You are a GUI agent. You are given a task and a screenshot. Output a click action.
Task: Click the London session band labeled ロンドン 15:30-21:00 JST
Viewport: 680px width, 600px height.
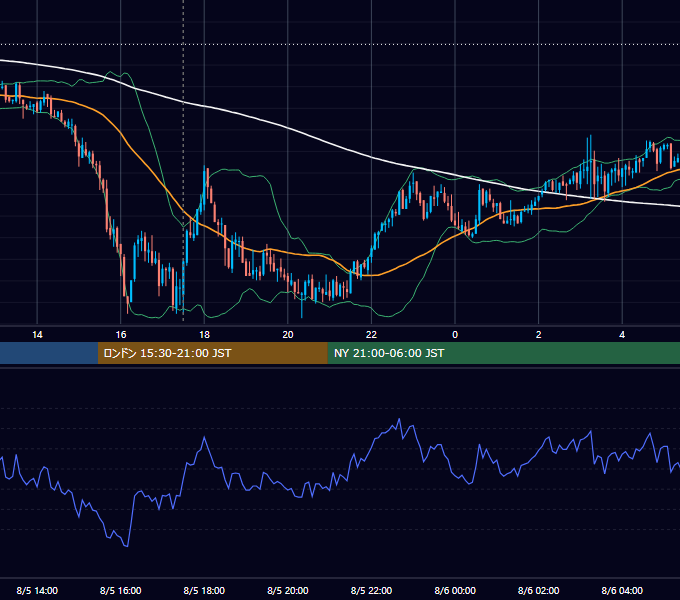(x=212, y=353)
